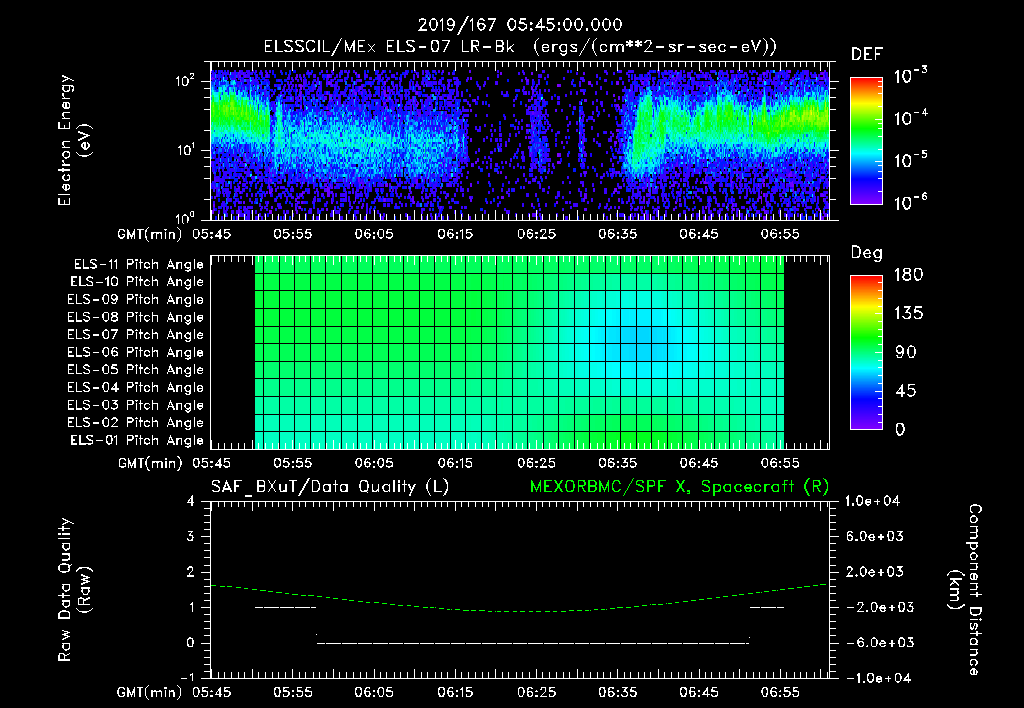
Task: Click the white data quality line at value 0
Action: click(532, 643)
